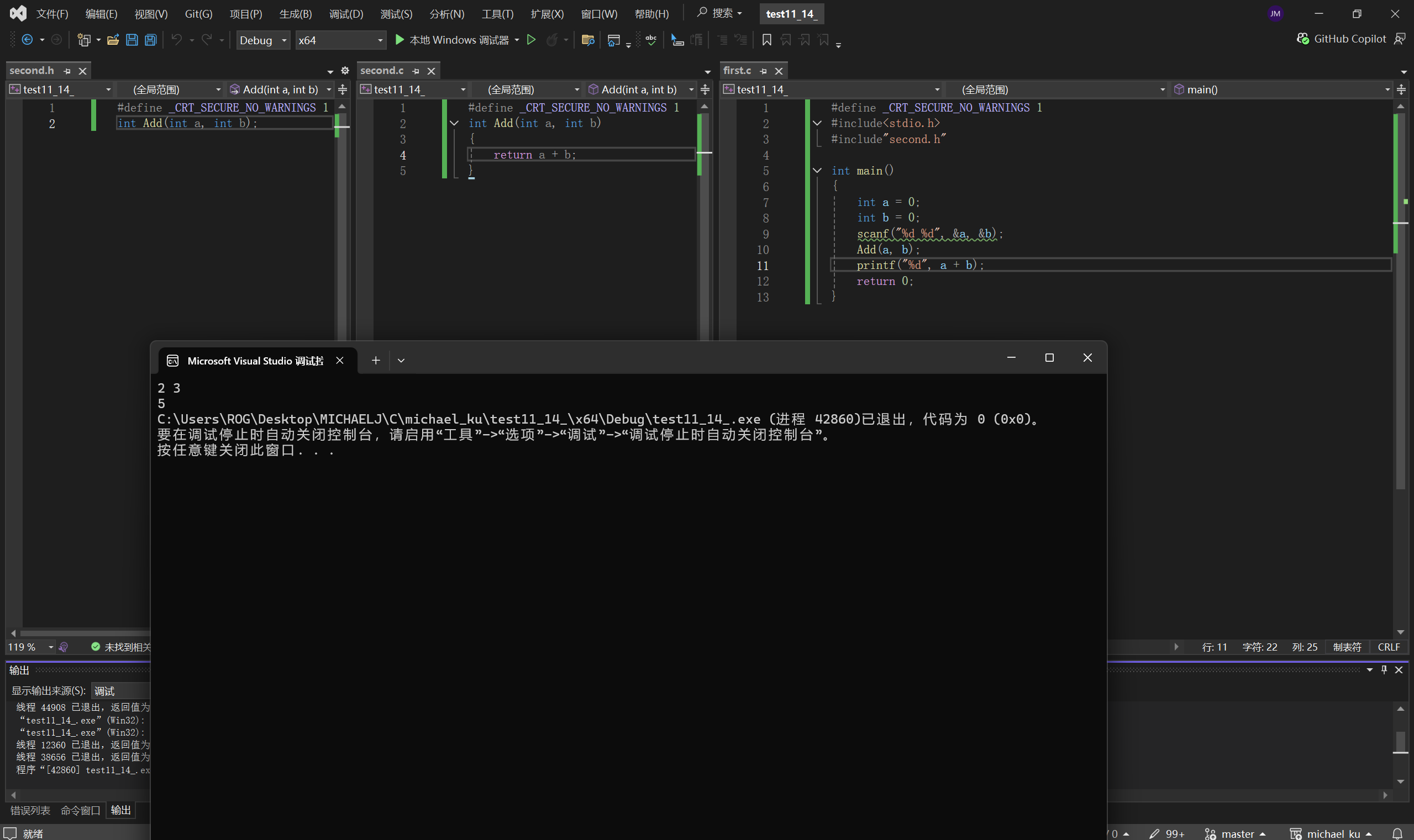Toggle pin on first.c tab

tap(763, 71)
